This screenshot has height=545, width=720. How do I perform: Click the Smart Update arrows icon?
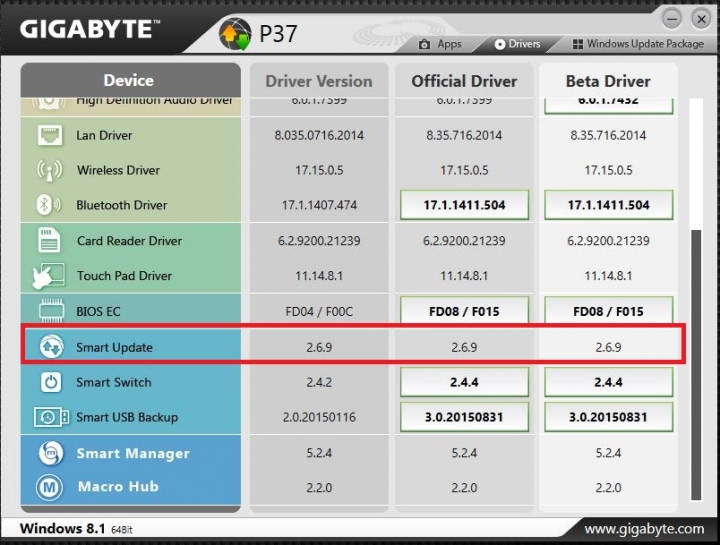coord(51,347)
